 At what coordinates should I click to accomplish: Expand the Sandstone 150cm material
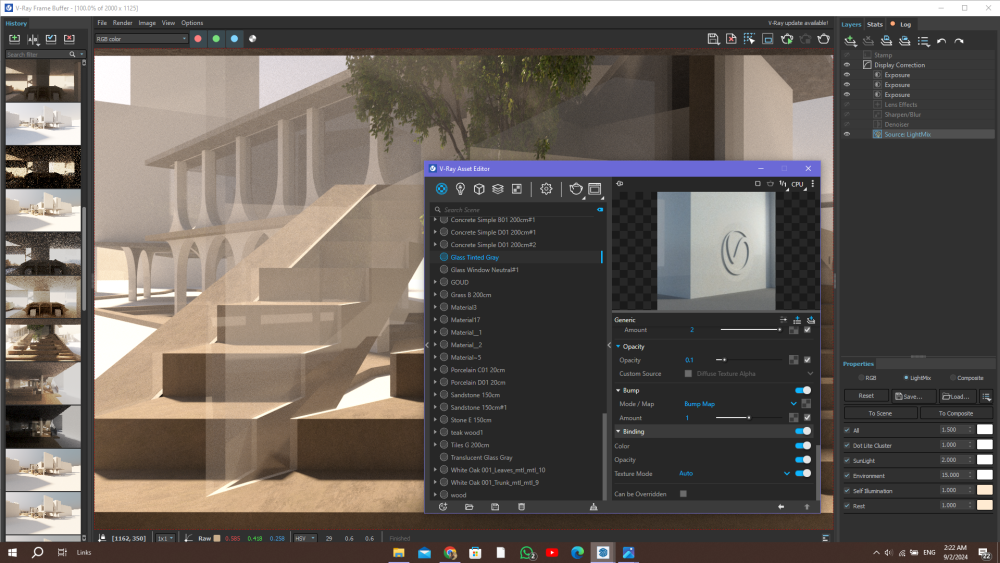(x=435, y=395)
